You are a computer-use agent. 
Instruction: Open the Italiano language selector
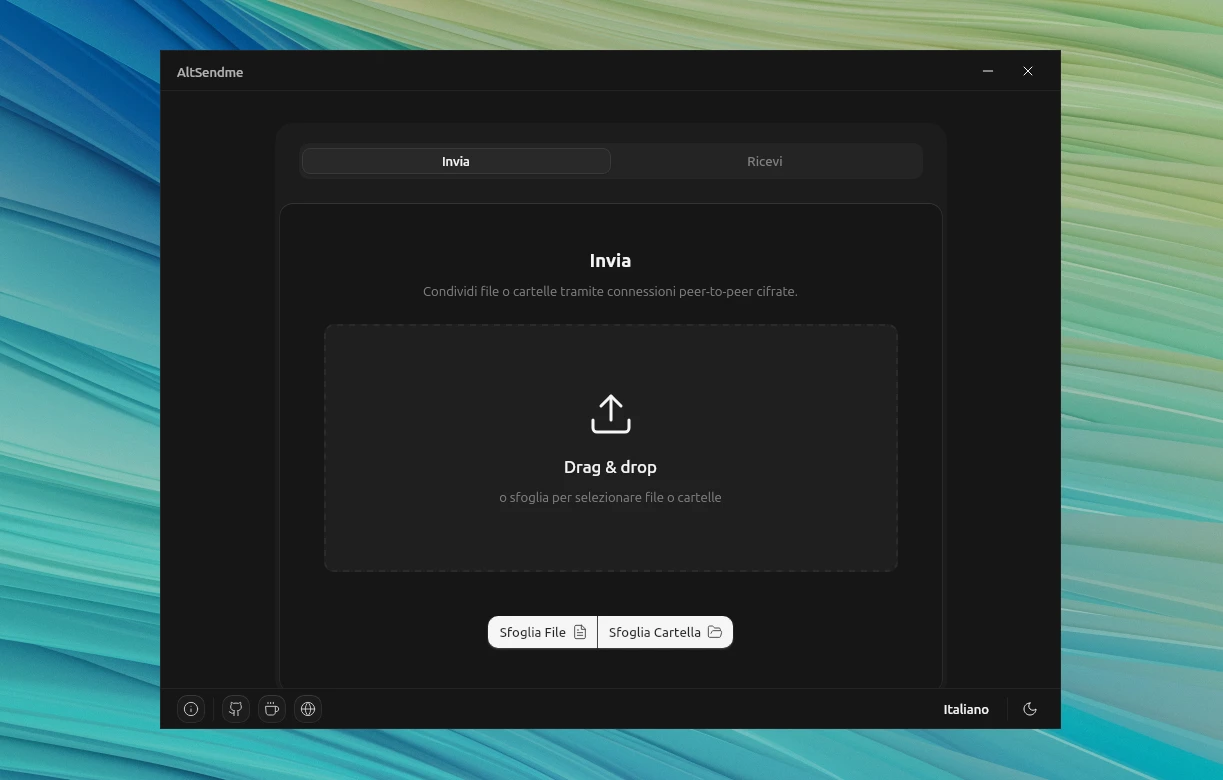(x=965, y=709)
